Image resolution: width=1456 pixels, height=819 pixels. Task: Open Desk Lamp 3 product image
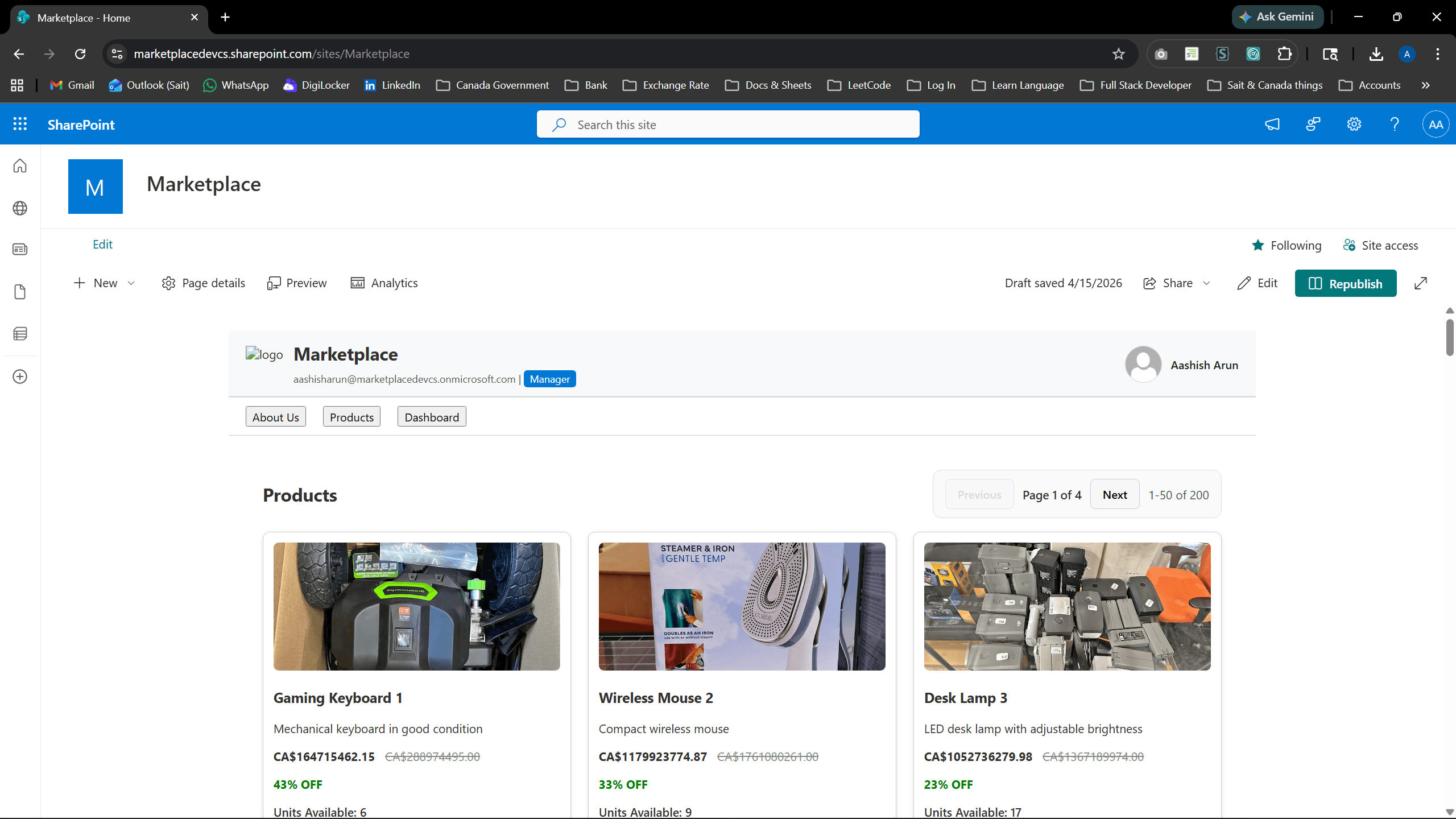click(x=1068, y=606)
